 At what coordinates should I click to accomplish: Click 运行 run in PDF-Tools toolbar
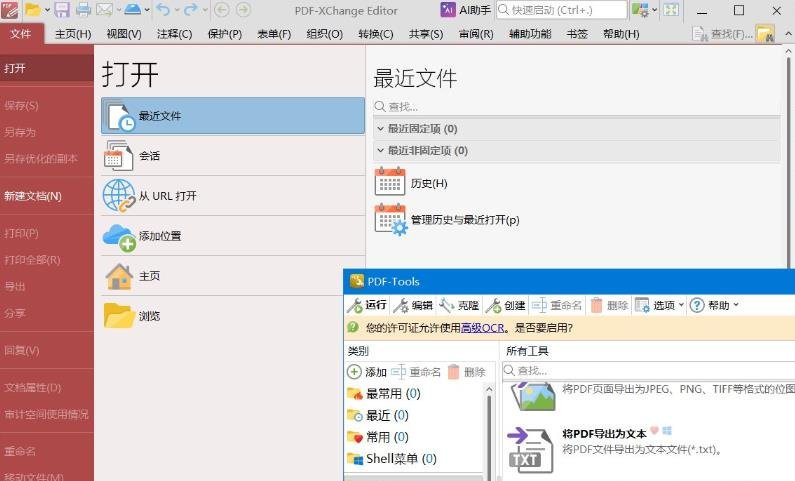(x=367, y=305)
